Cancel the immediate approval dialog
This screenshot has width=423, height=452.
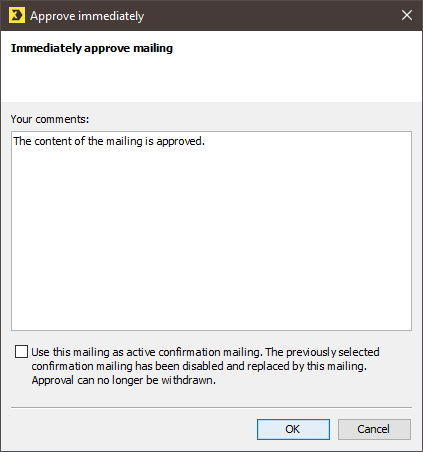374,429
